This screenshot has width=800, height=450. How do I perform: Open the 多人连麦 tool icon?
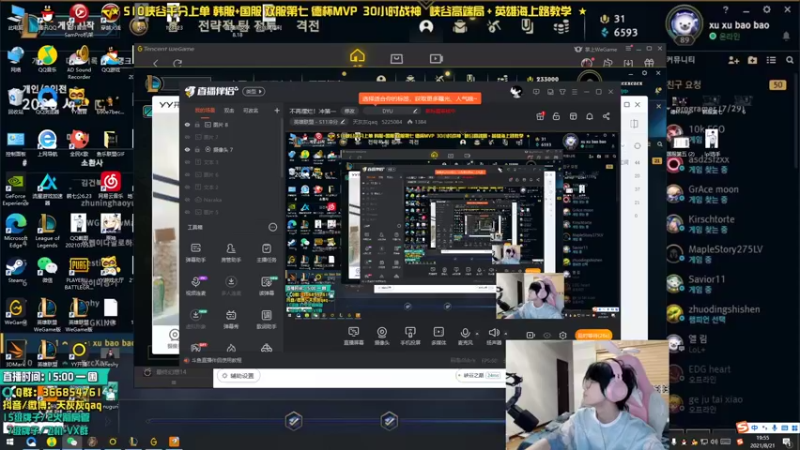click(231, 286)
